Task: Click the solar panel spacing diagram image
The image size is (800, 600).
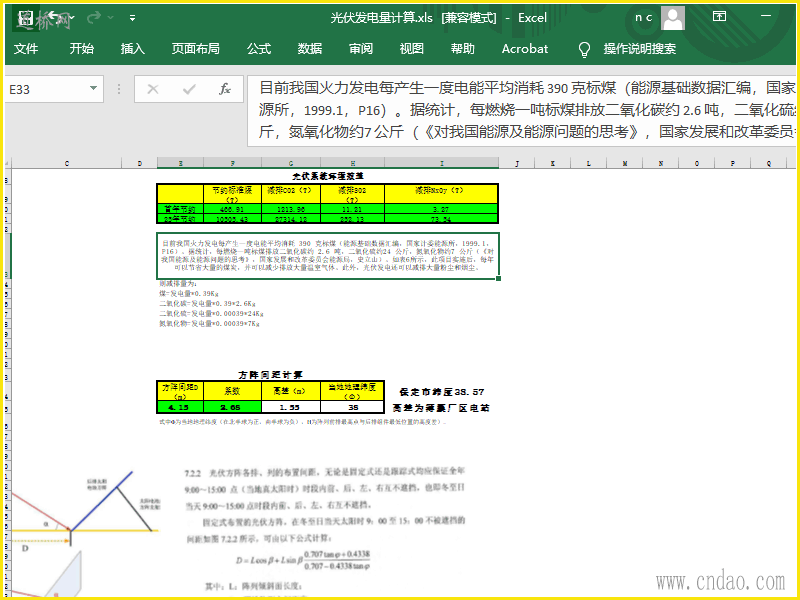Action: click(x=84, y=533)
